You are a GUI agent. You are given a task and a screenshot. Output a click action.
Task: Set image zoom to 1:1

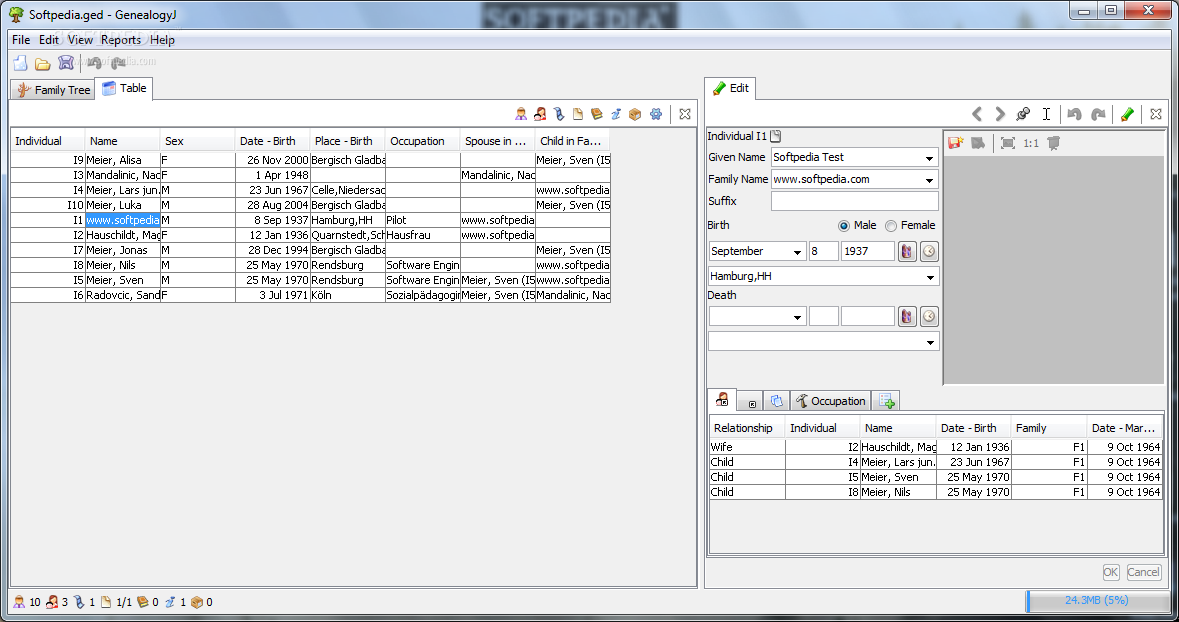(x=1031, y=143)
